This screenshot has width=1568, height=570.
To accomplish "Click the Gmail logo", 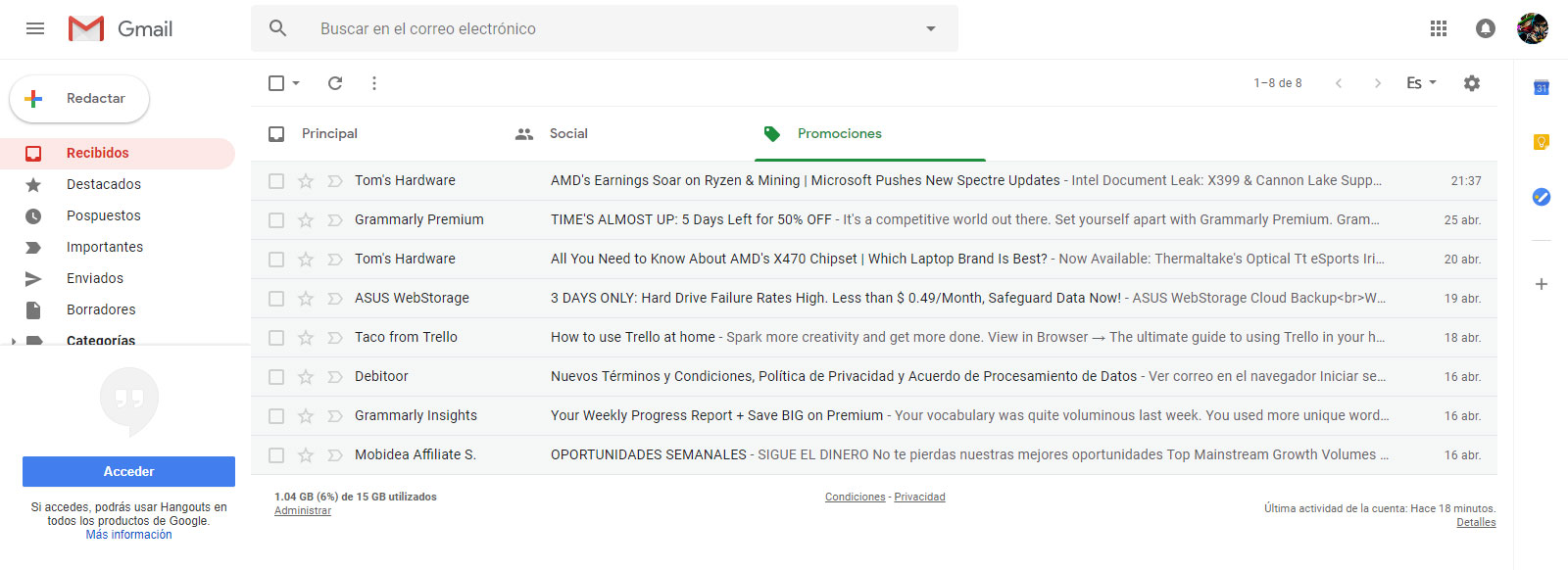I will coord(121,28).
